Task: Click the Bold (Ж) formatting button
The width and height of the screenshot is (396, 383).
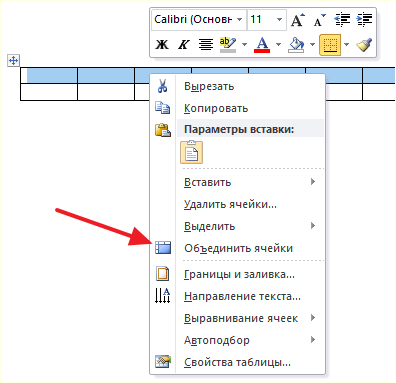Action: click(x=162, y=44)
